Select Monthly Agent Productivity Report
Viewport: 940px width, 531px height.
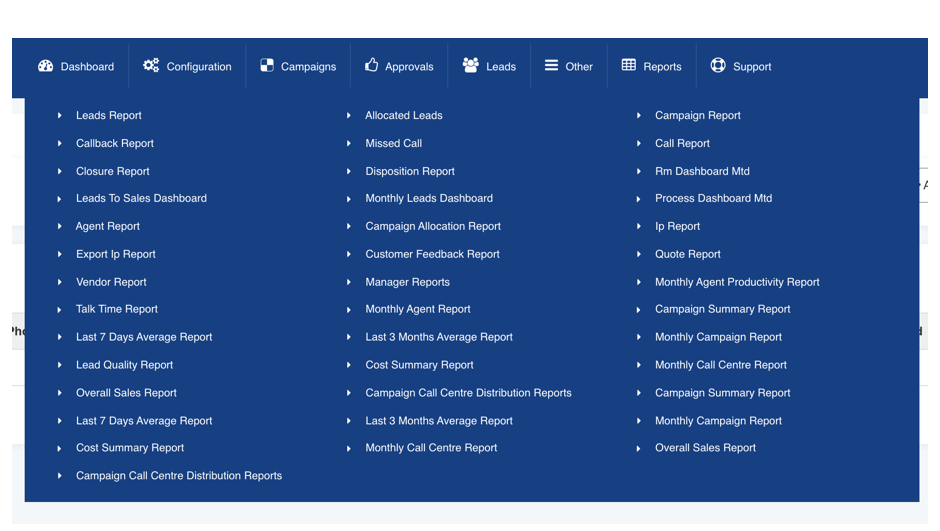point(737,283)
